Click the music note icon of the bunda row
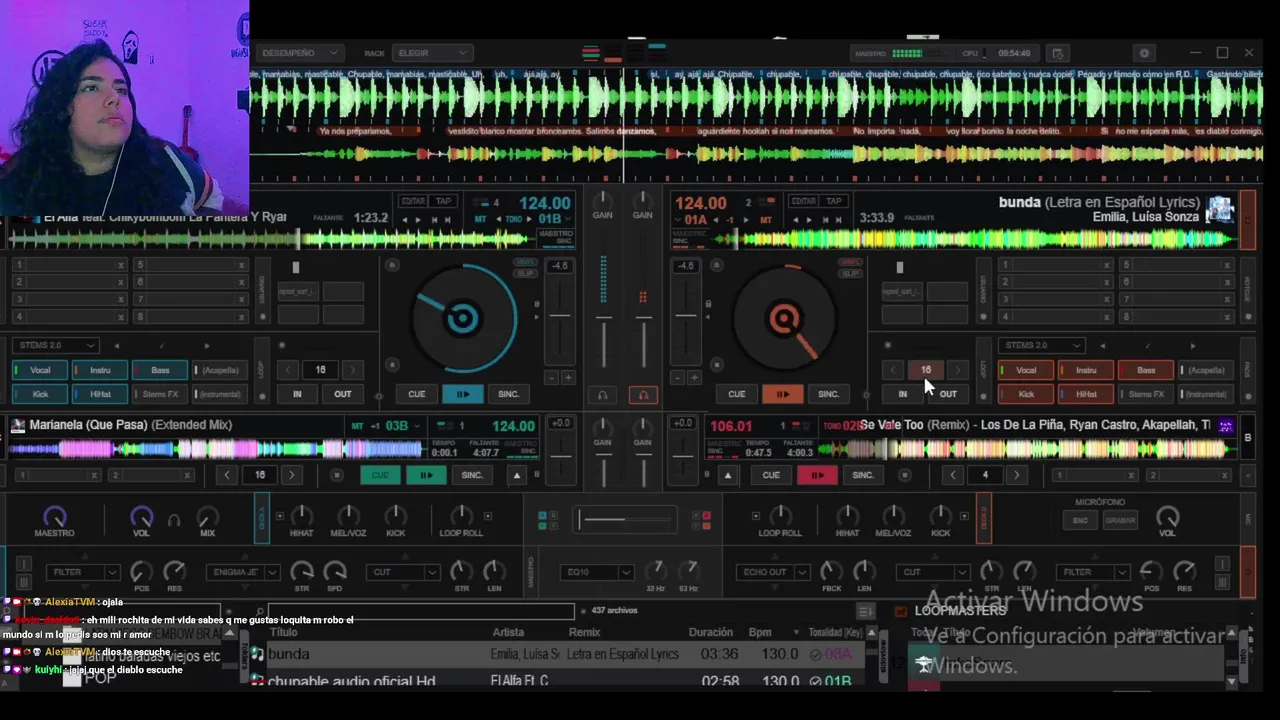Viewport: 1280px width, 720px height. pyautogui.click(x=257, y=654)
